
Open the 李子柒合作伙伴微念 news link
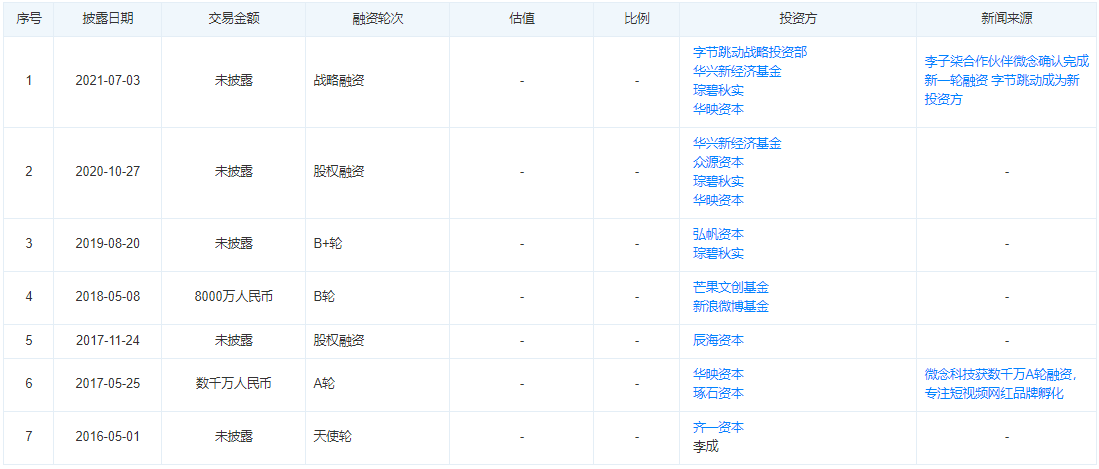(x=1006, y=81)
